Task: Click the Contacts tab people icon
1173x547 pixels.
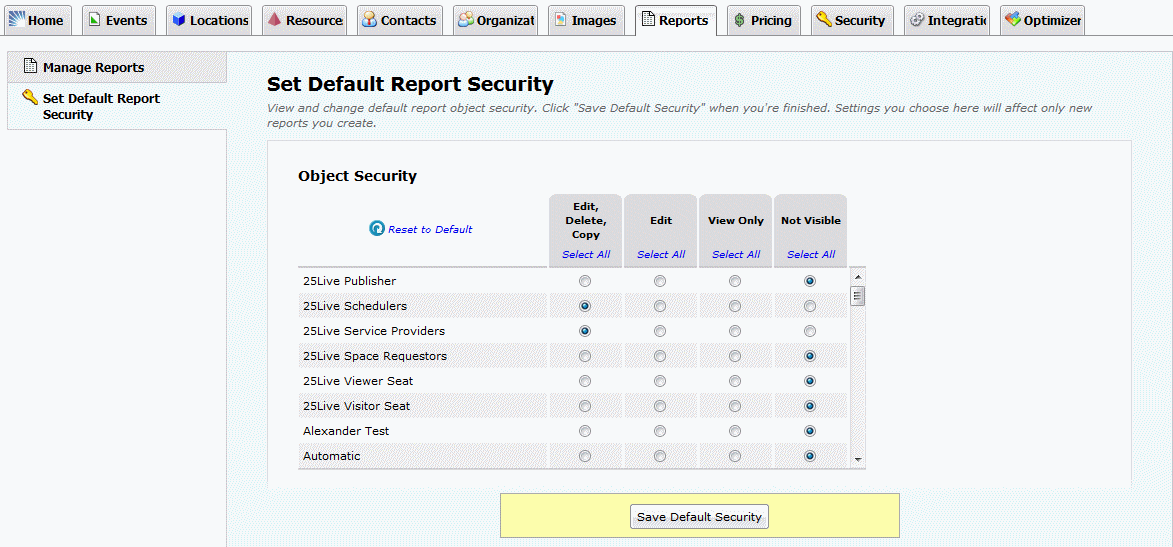Action: [369, 20]
